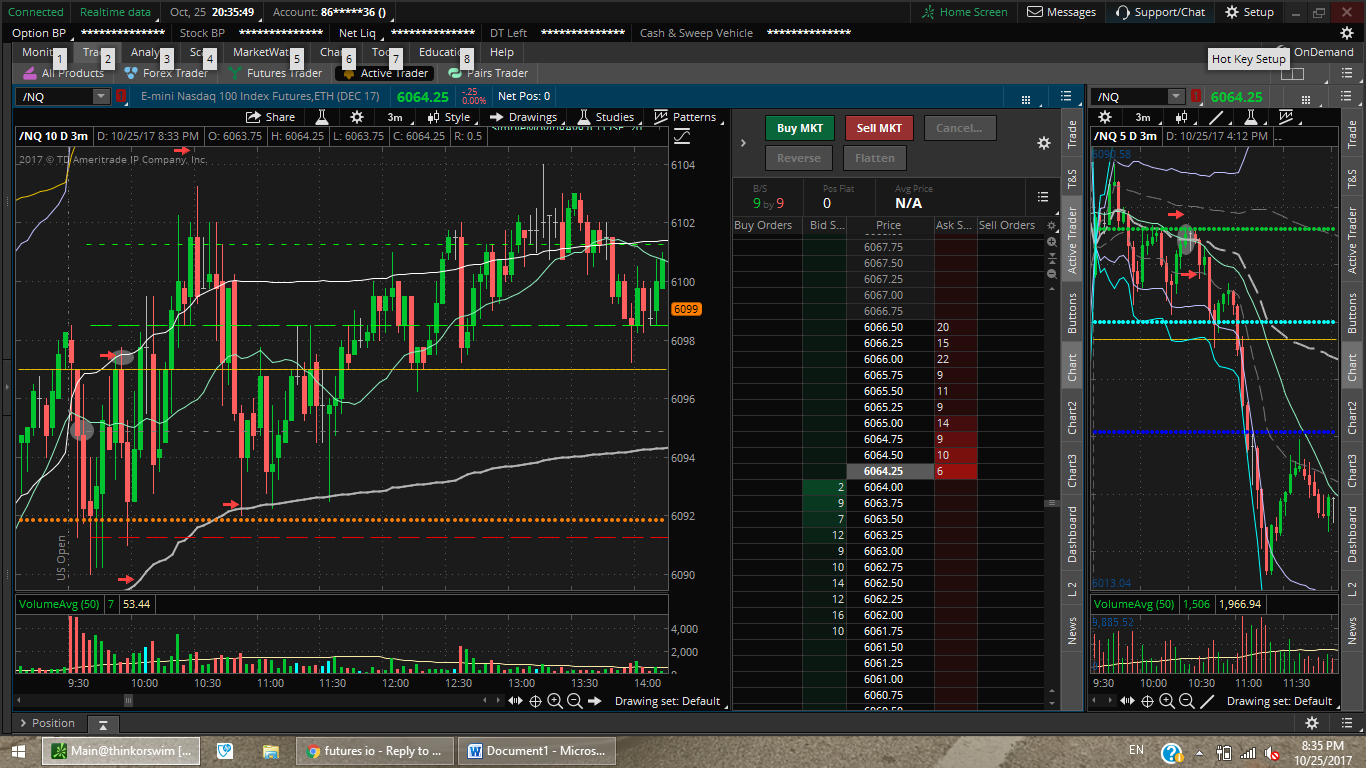Switch to the Pairs Trader sub-tab

click(488, 73)
